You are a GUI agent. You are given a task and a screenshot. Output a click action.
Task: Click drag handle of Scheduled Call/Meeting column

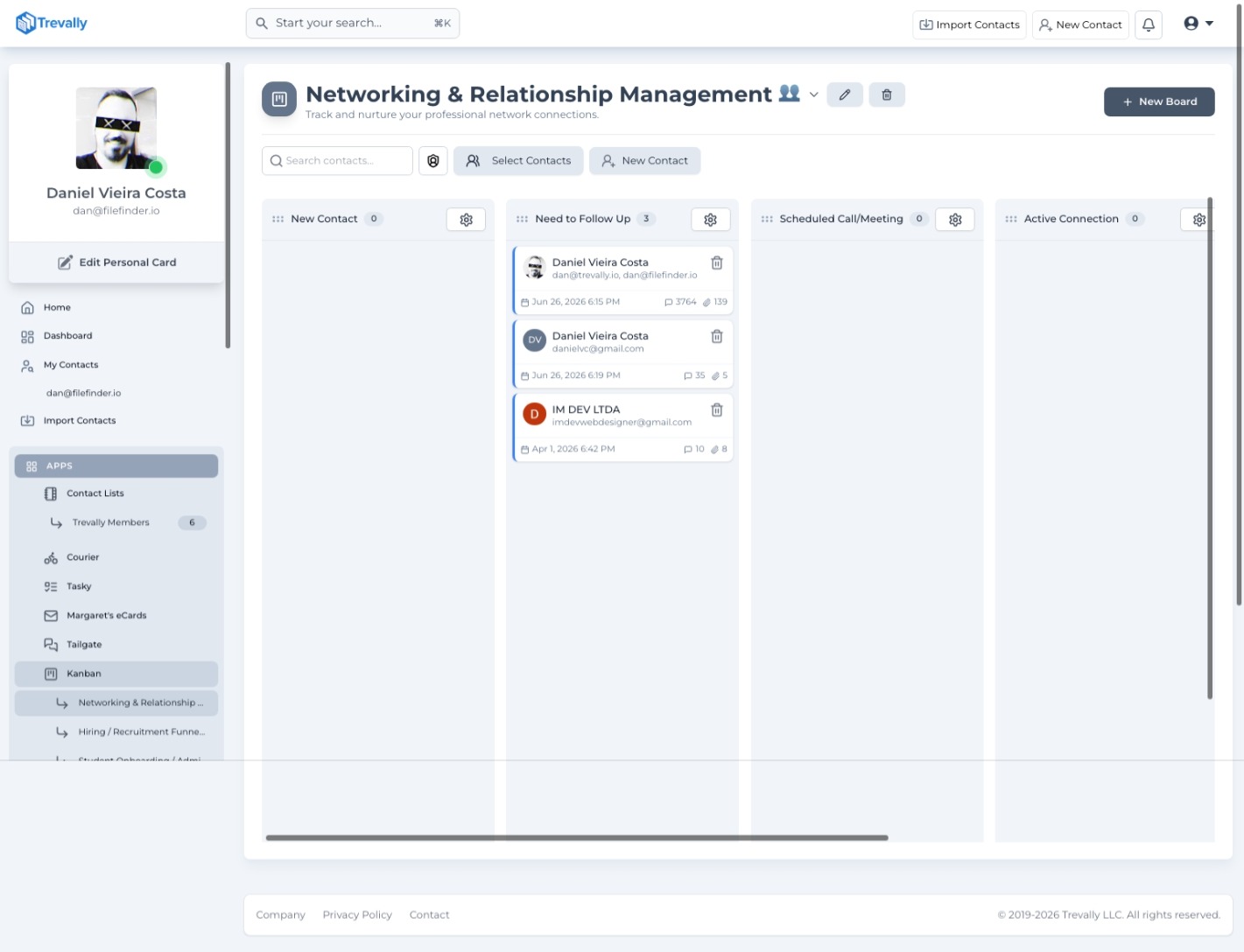pyautogui.click(x=767, y=220)
